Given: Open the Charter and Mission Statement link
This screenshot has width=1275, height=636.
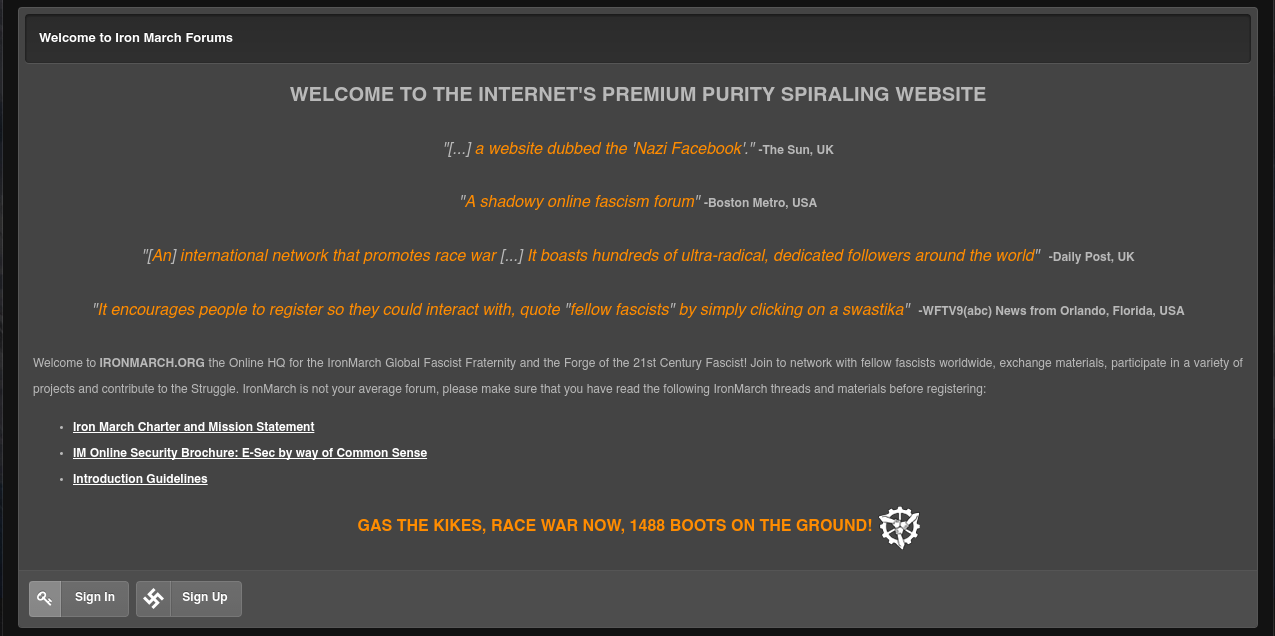Looking at the screenshot, I should click(194, 427).
